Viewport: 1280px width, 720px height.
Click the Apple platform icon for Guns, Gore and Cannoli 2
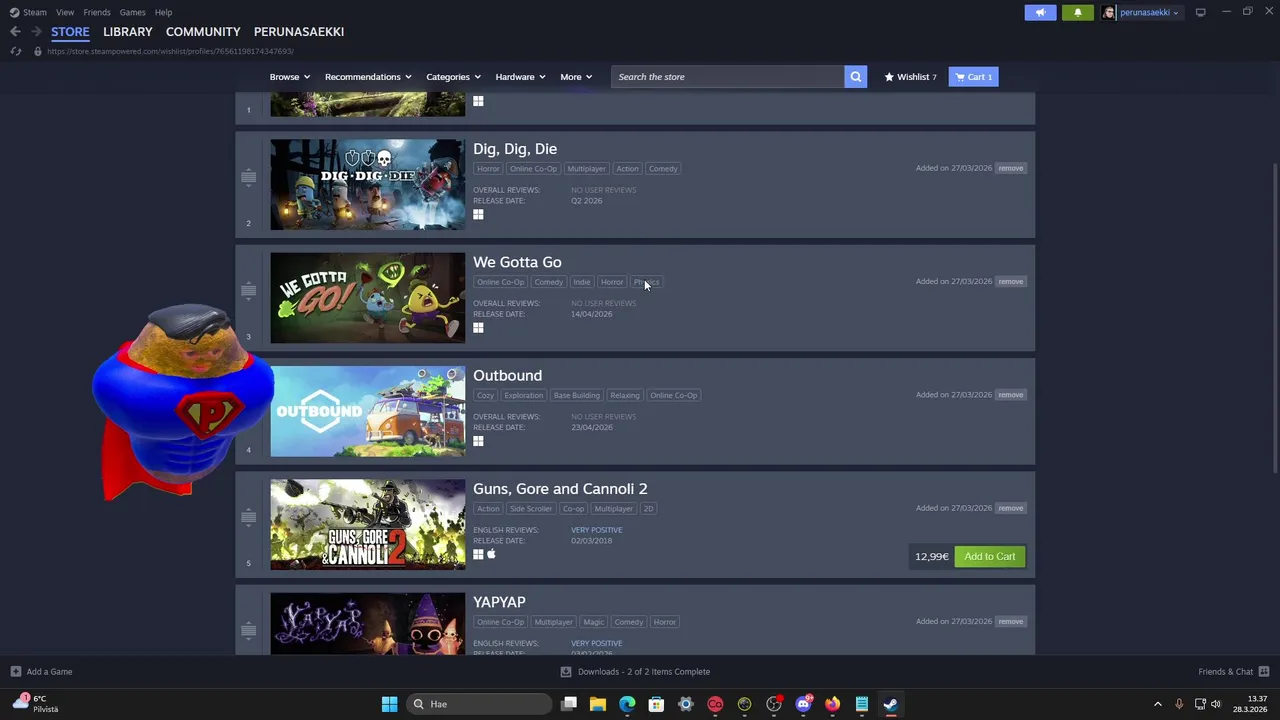click(x=491, y=554)
